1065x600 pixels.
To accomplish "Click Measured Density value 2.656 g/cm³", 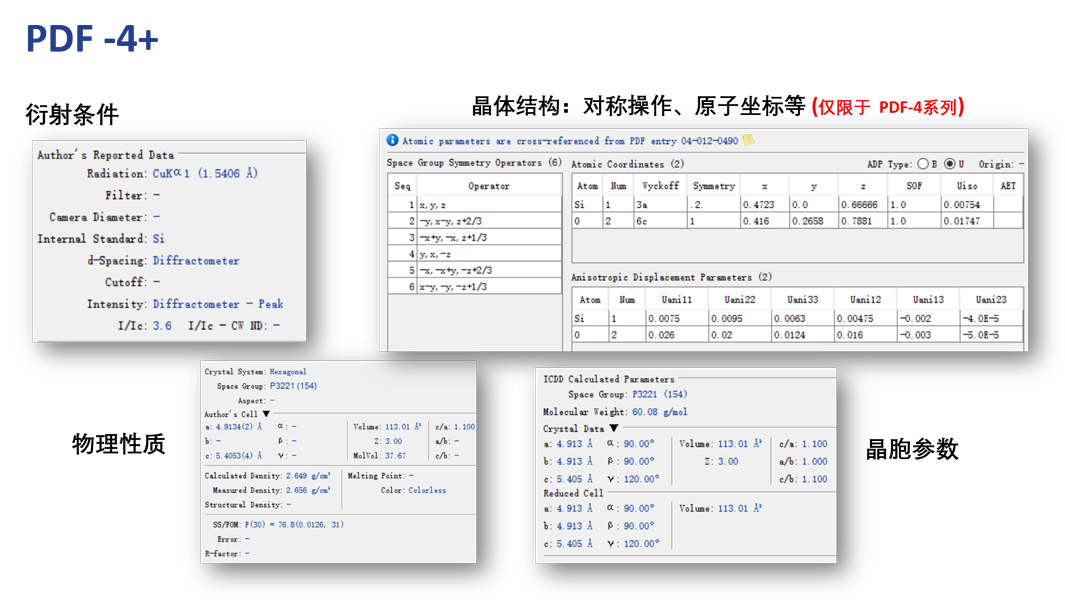I will coord(308,490).
